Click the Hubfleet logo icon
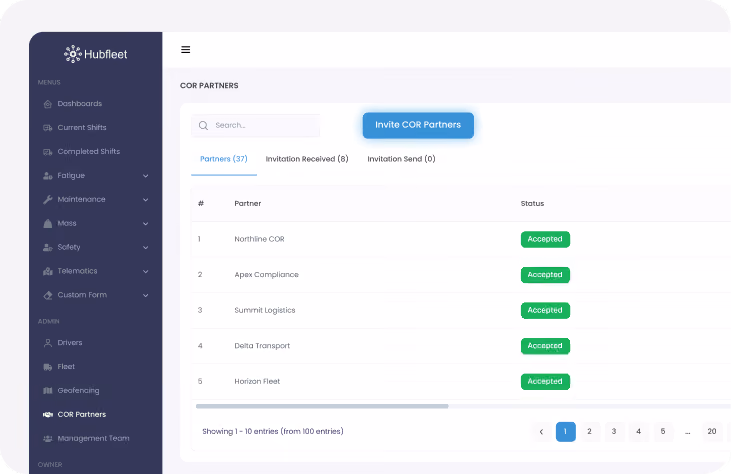Screen dimensions: 731x474 click(73, 54)
